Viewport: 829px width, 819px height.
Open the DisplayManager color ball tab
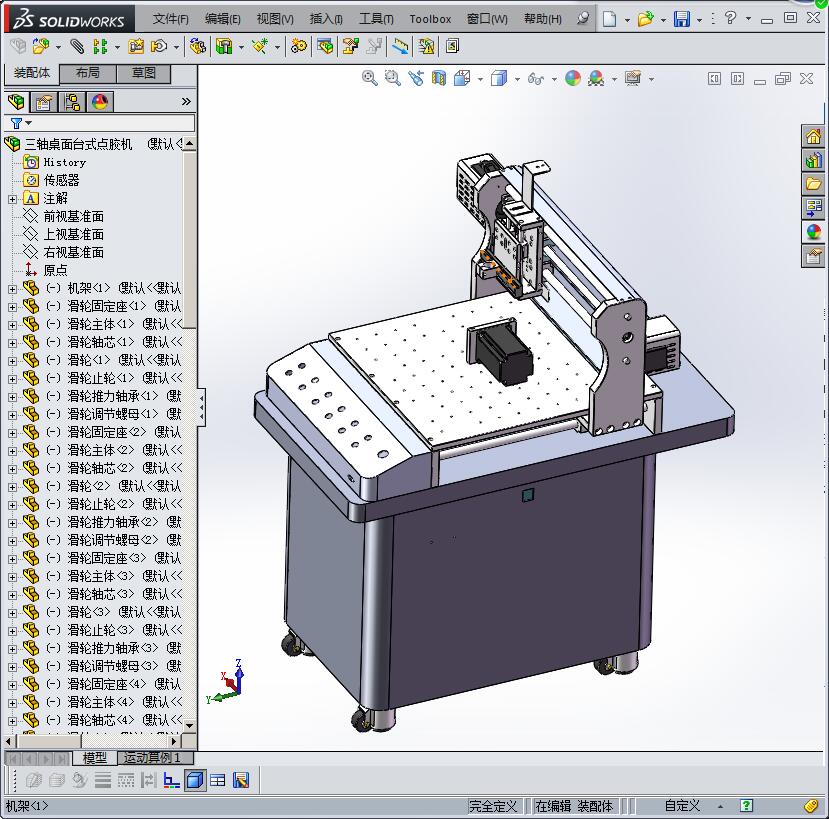pyautogui.click(x=100, y=102)
